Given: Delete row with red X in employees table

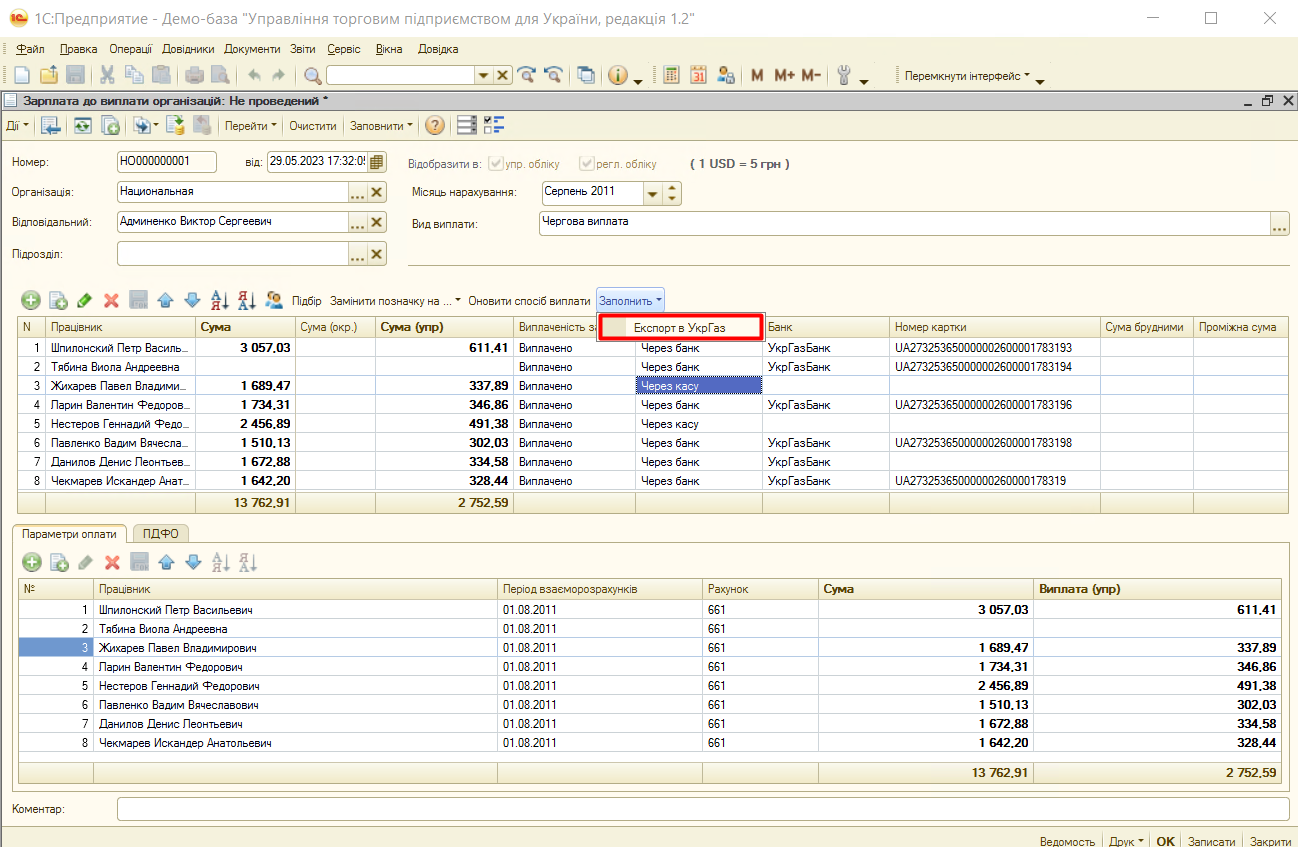Looking at the screenshot, I should click(x=112, y=300).
